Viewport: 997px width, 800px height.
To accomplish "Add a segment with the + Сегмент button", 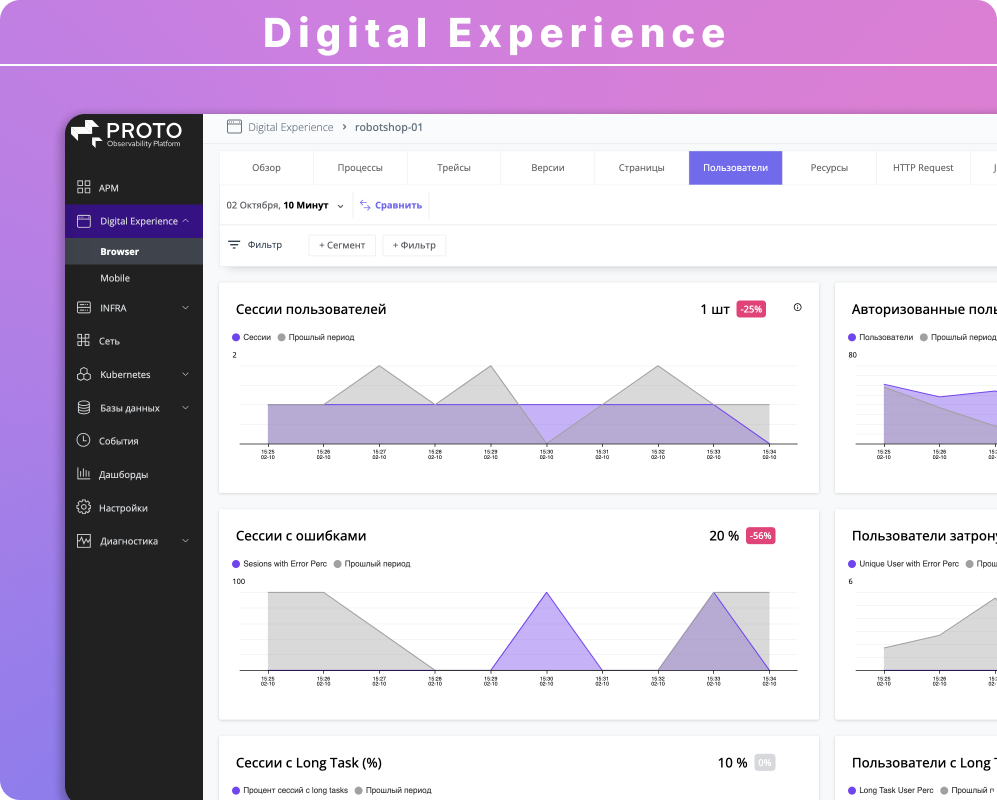I will (x=342, y=244).
